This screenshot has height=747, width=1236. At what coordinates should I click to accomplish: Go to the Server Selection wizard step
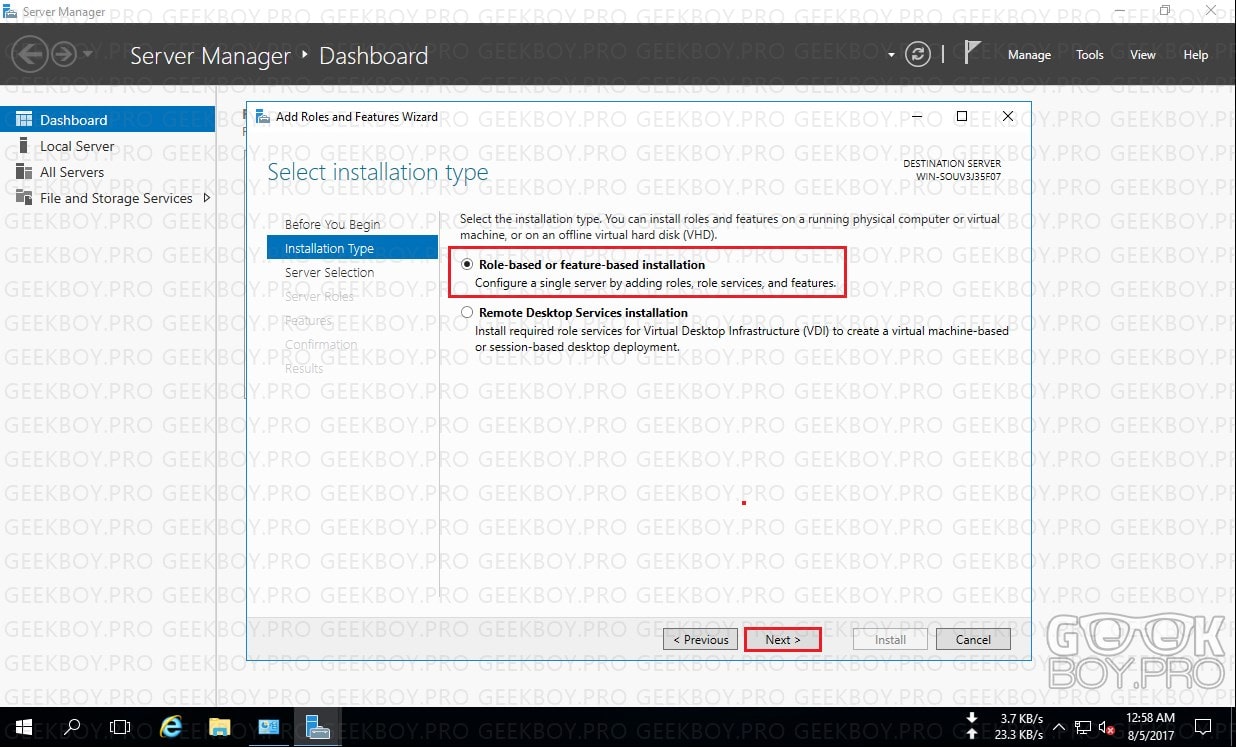329,272
